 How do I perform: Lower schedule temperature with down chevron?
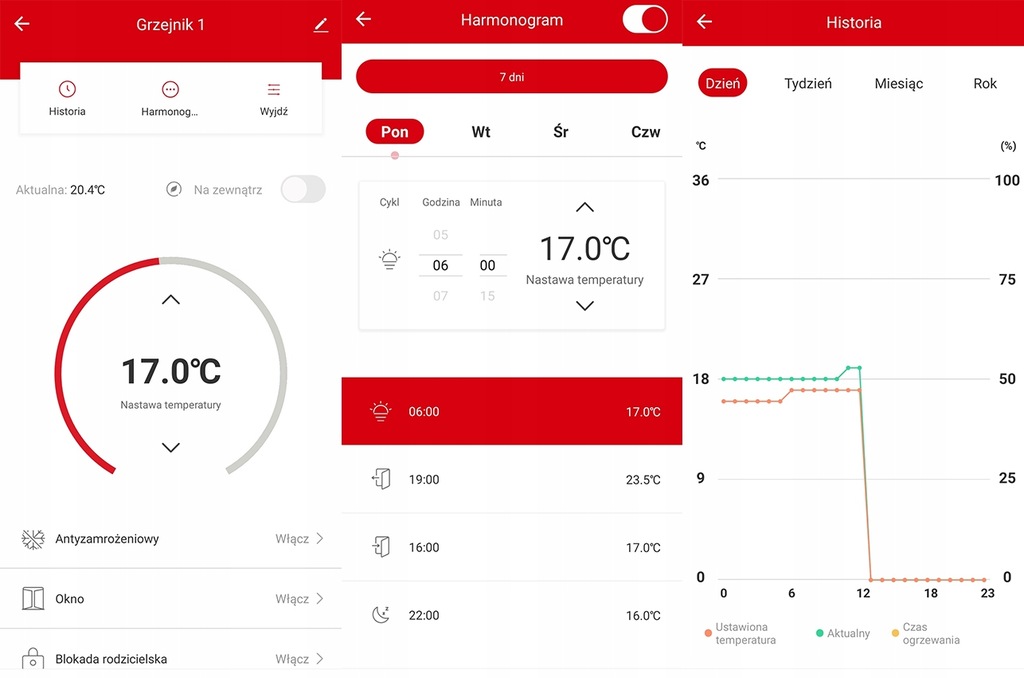point(584,306)
